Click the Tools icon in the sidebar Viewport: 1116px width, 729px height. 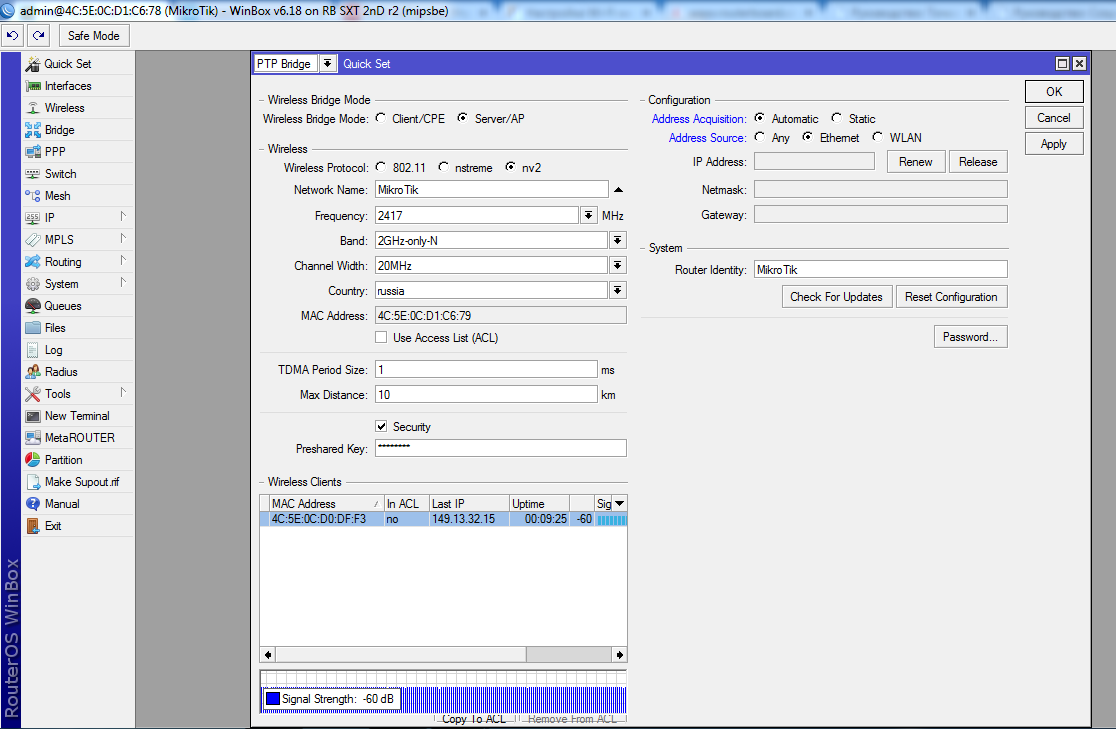pyautogui.click(x=33, y=394)
